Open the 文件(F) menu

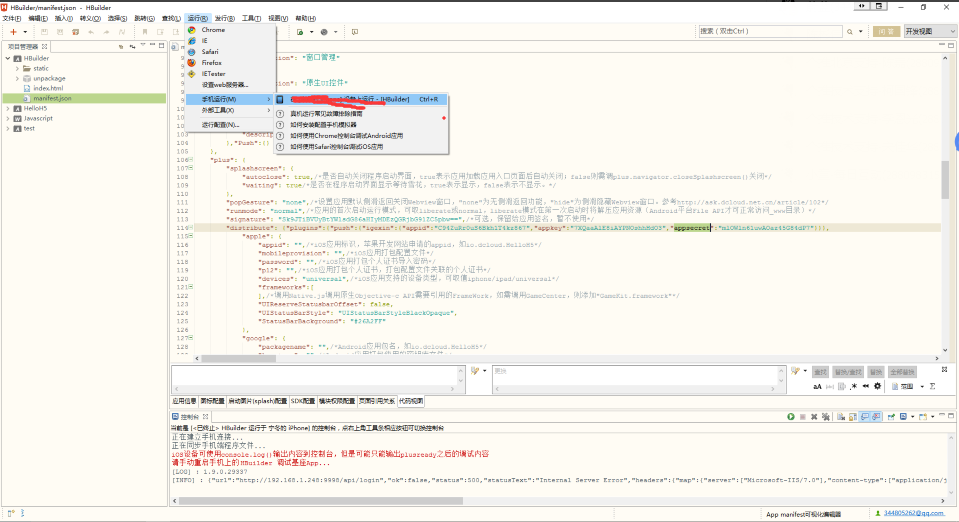pos(12,18)
